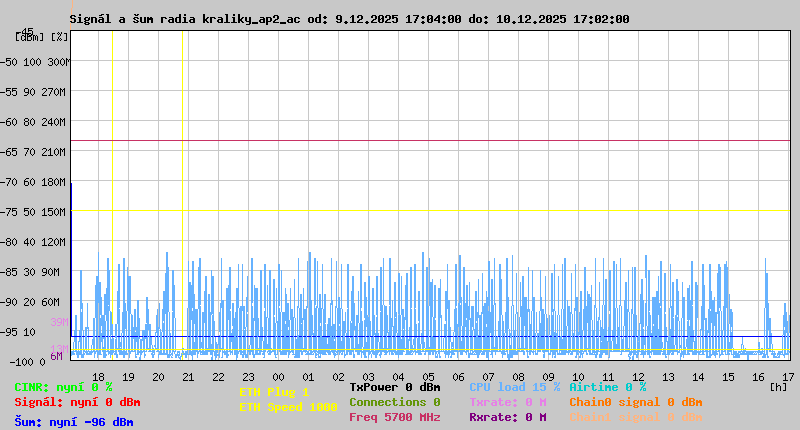Screen dimensions: 800x430
Task: Click the horizontal magenta frequency line
Action: coord(430,141)
